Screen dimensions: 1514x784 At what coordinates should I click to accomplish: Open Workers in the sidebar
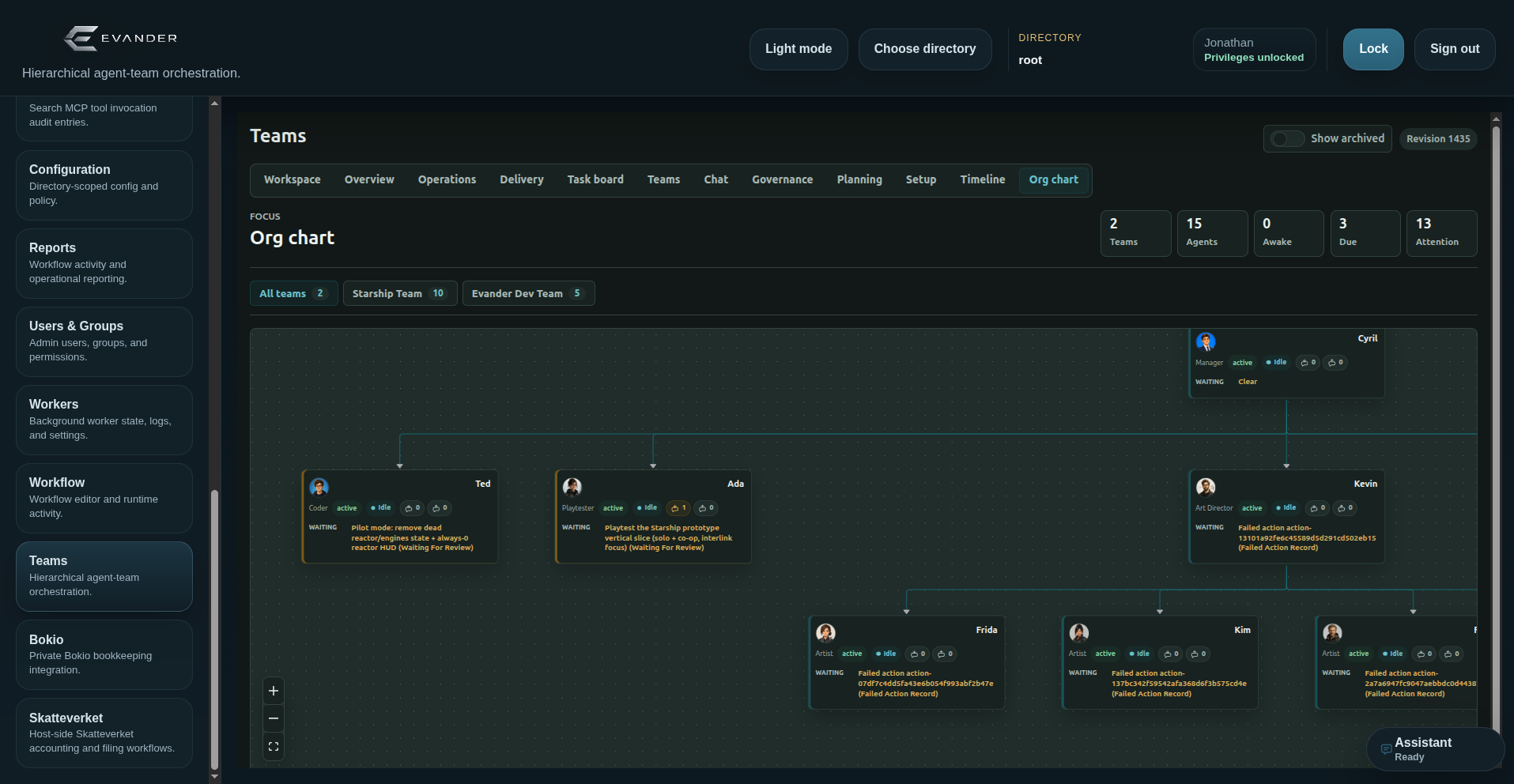tap(104, 420)
